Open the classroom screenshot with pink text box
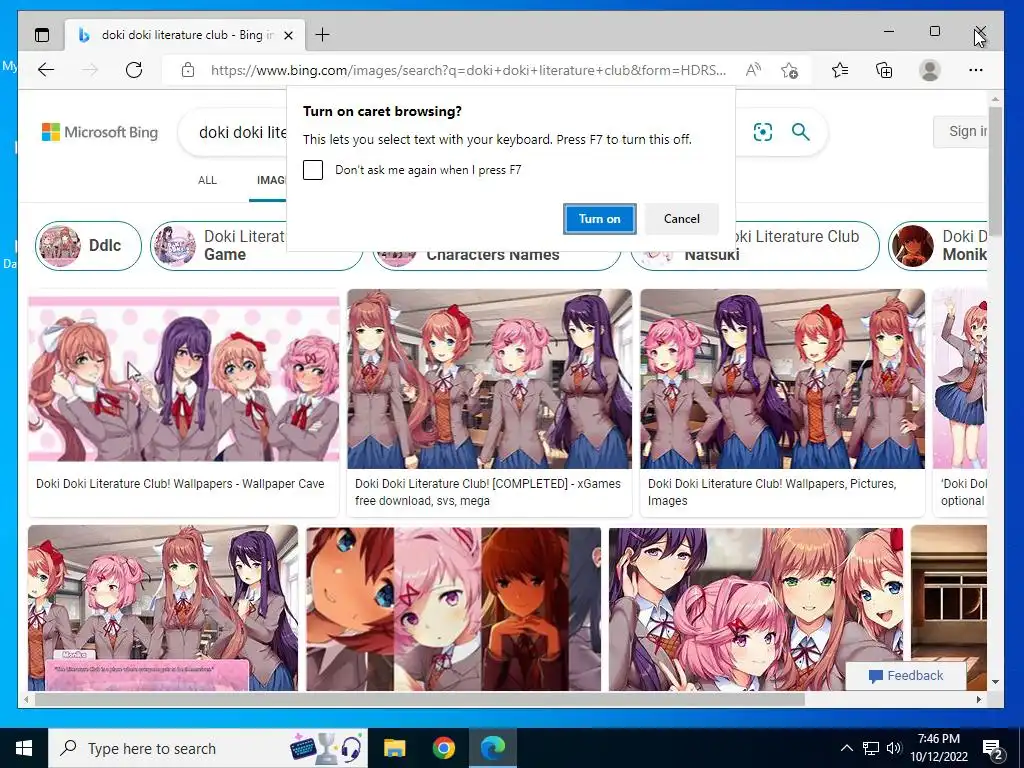 163,608
